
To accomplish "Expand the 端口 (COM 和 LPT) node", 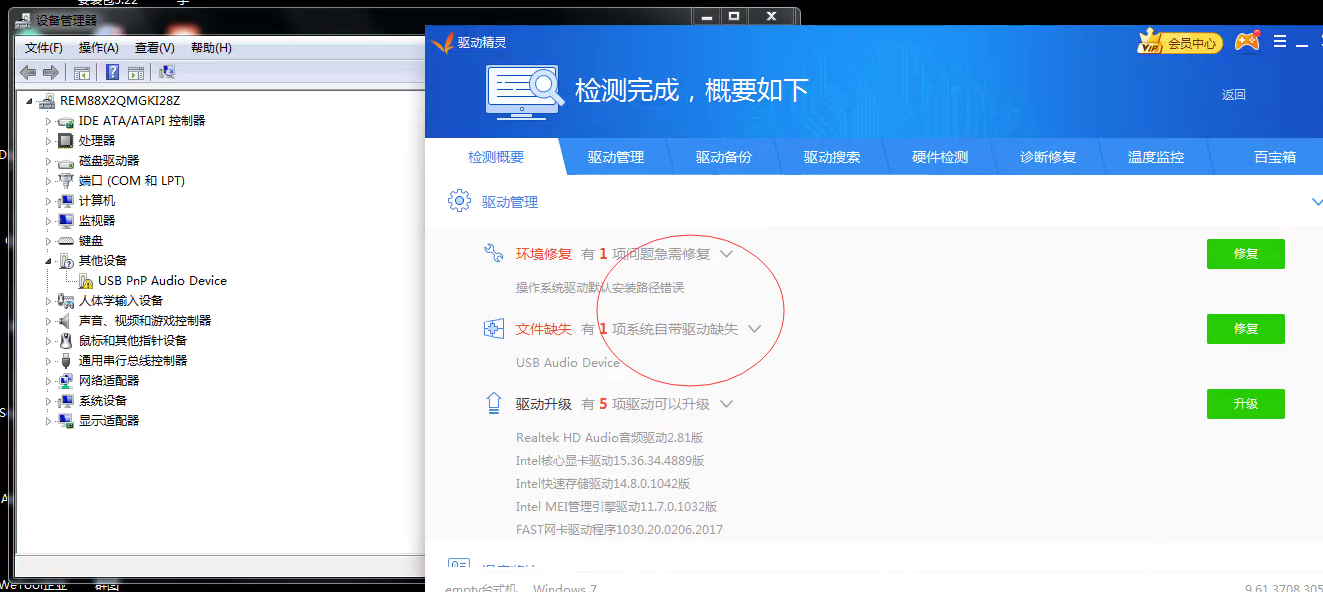I will 48,180.
